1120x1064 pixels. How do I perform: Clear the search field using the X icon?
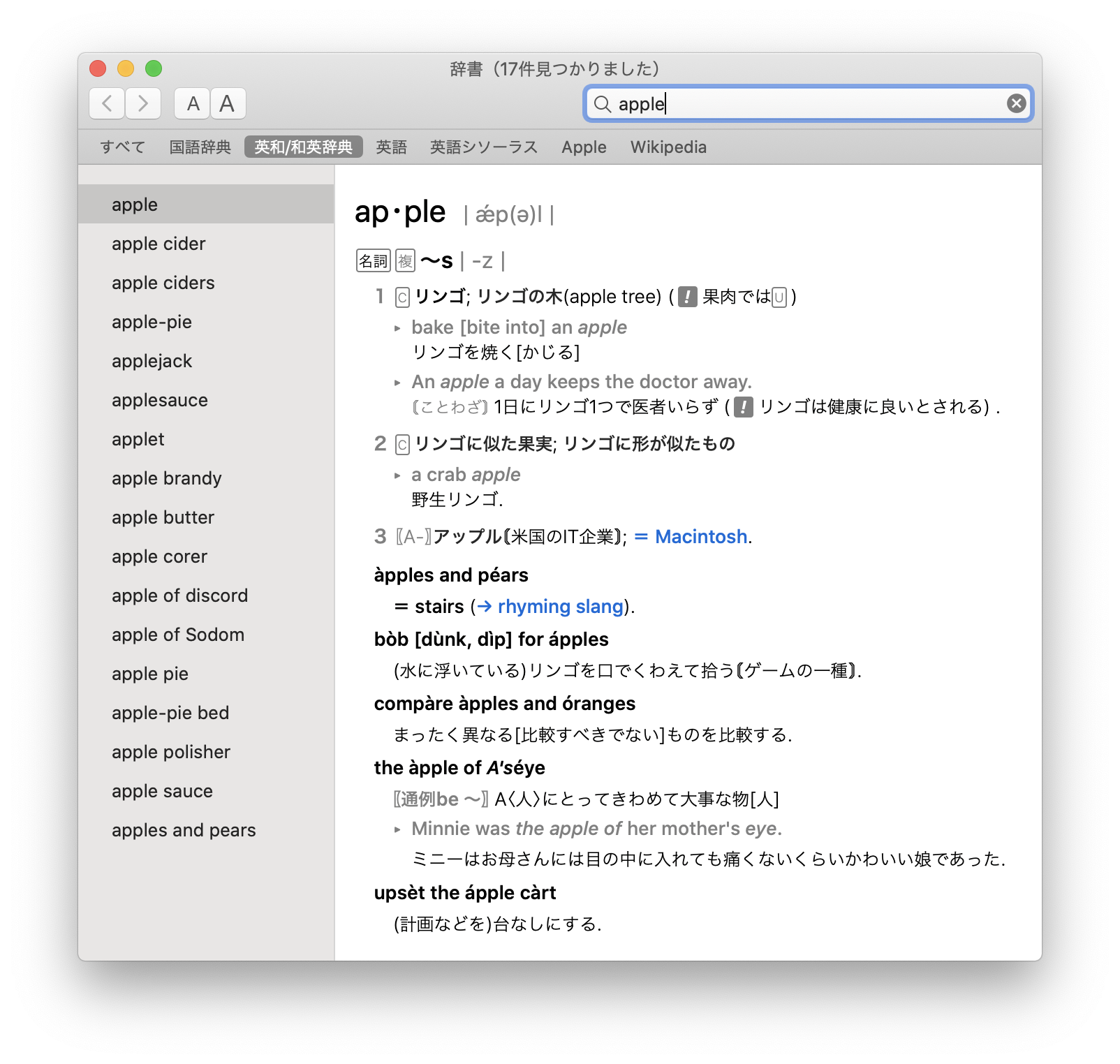pyautogui.click(x=1016, y=103)
